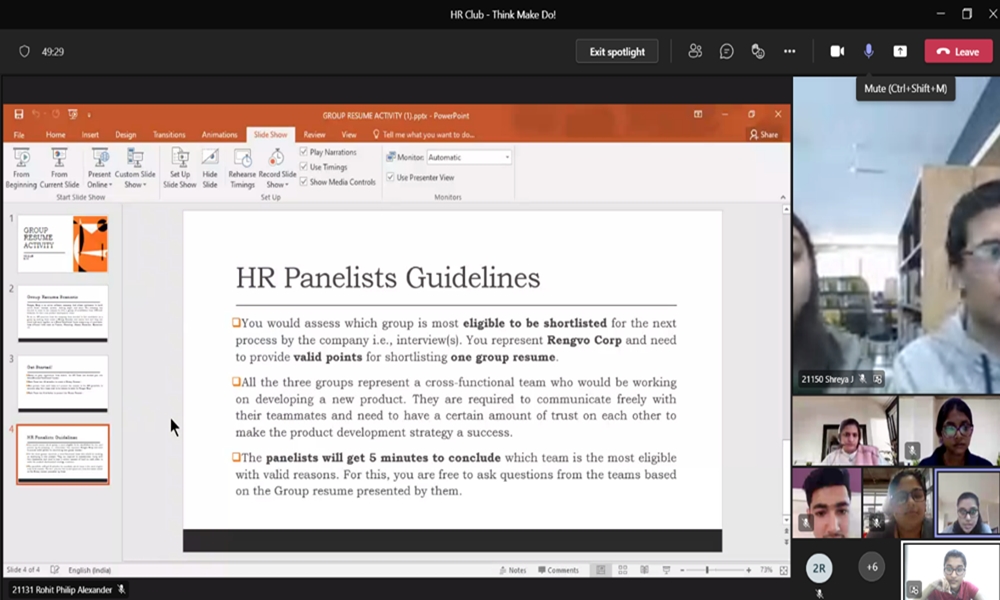
Task: Click the PowerPoint Share button
Action: (x=764, y=135)
